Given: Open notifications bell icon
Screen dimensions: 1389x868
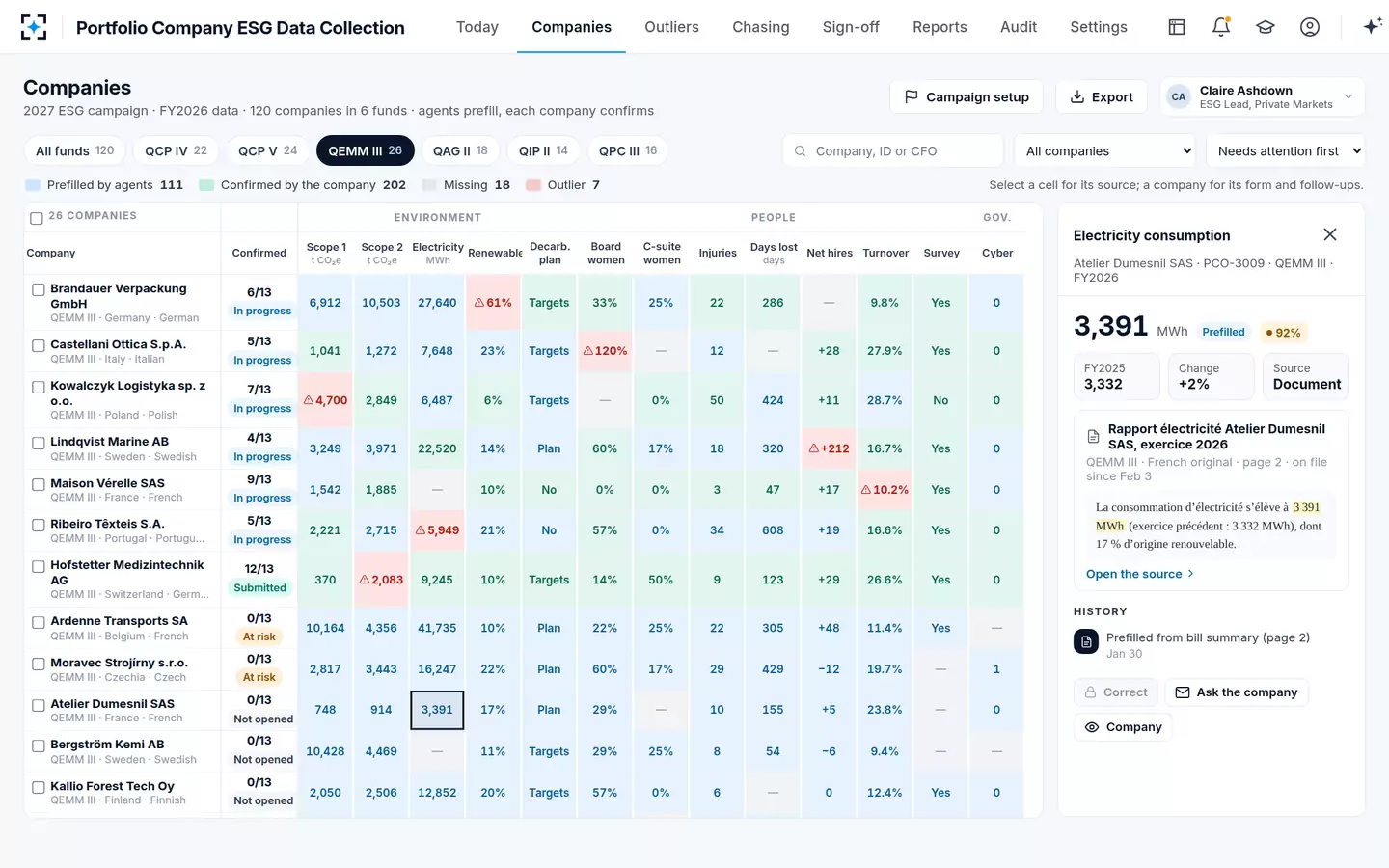Looking at the screenshot, I should coord(1221,27).
